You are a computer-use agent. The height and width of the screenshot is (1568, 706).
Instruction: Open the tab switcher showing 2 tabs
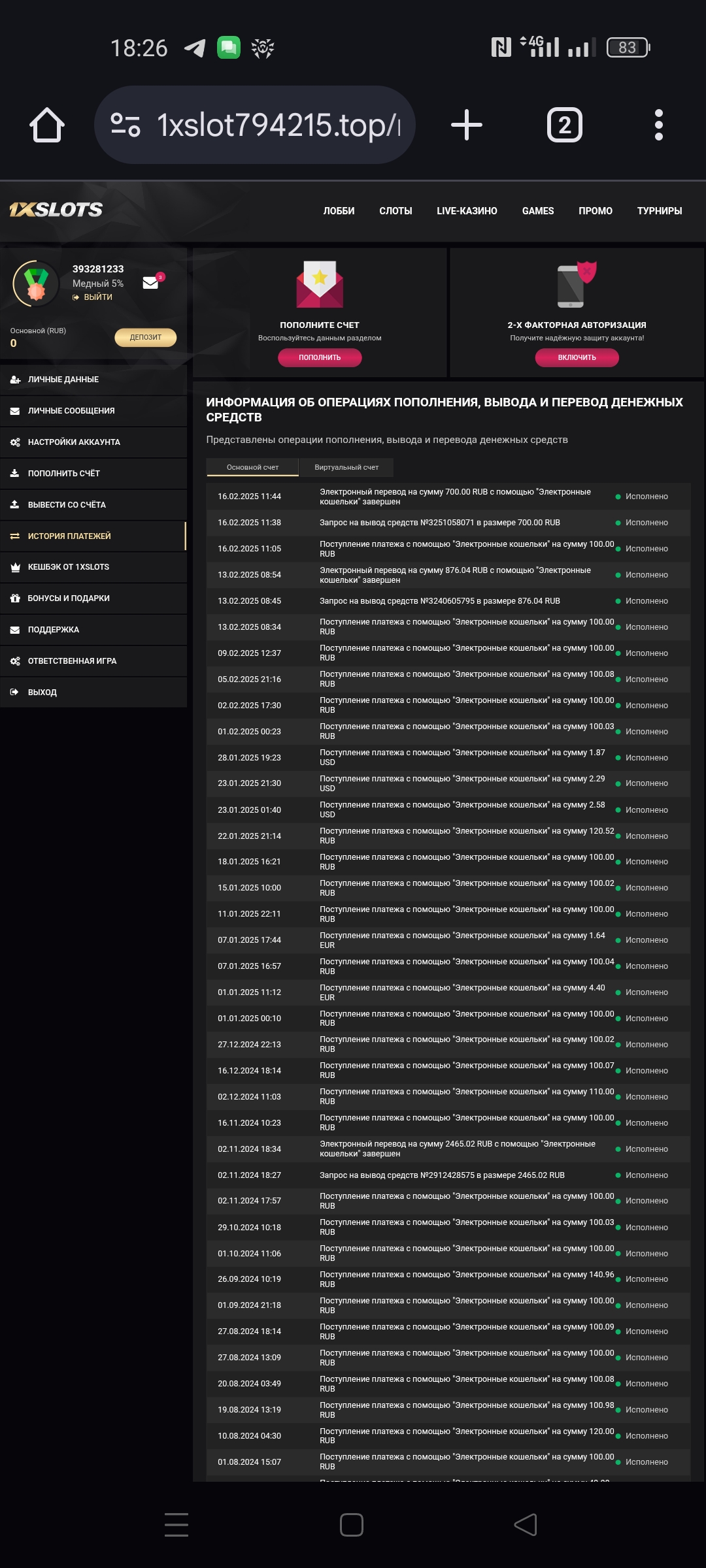tap(564, 125)
